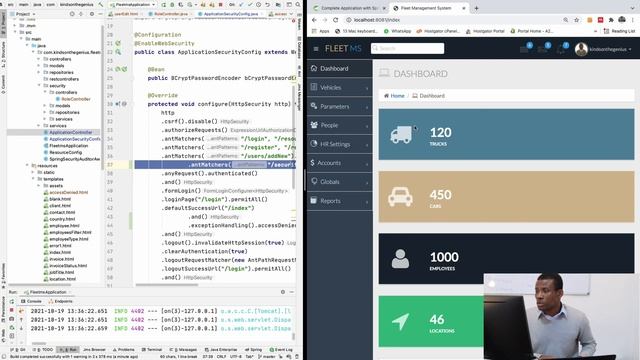Select accessDenied.html in project tree
This screenshot has width=640, height=360.
point(66,192)
